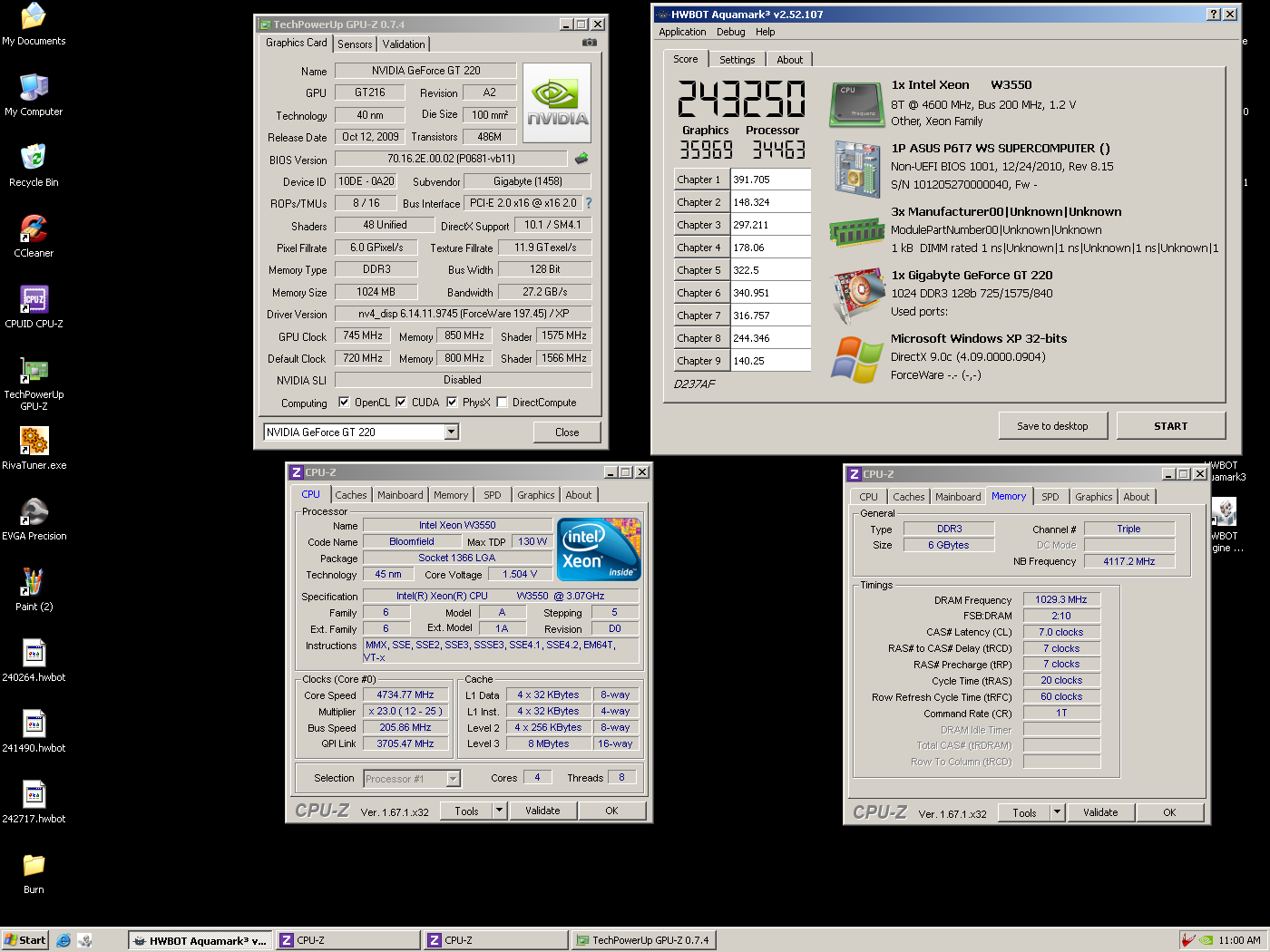Click the NVIDIA logo in GPU-Z

pyautogui.click(x=557, y=102)
